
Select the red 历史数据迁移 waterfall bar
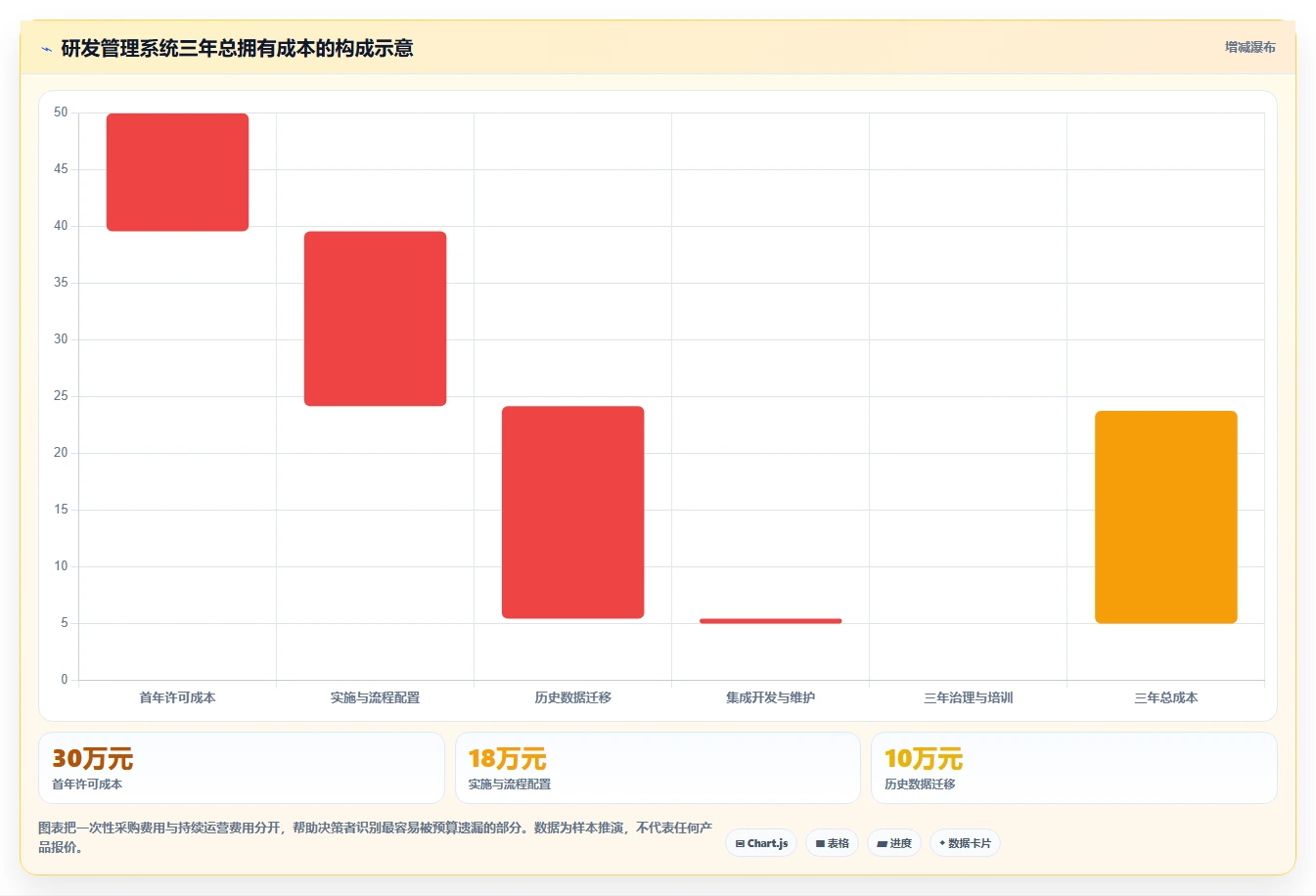[572, 513]
